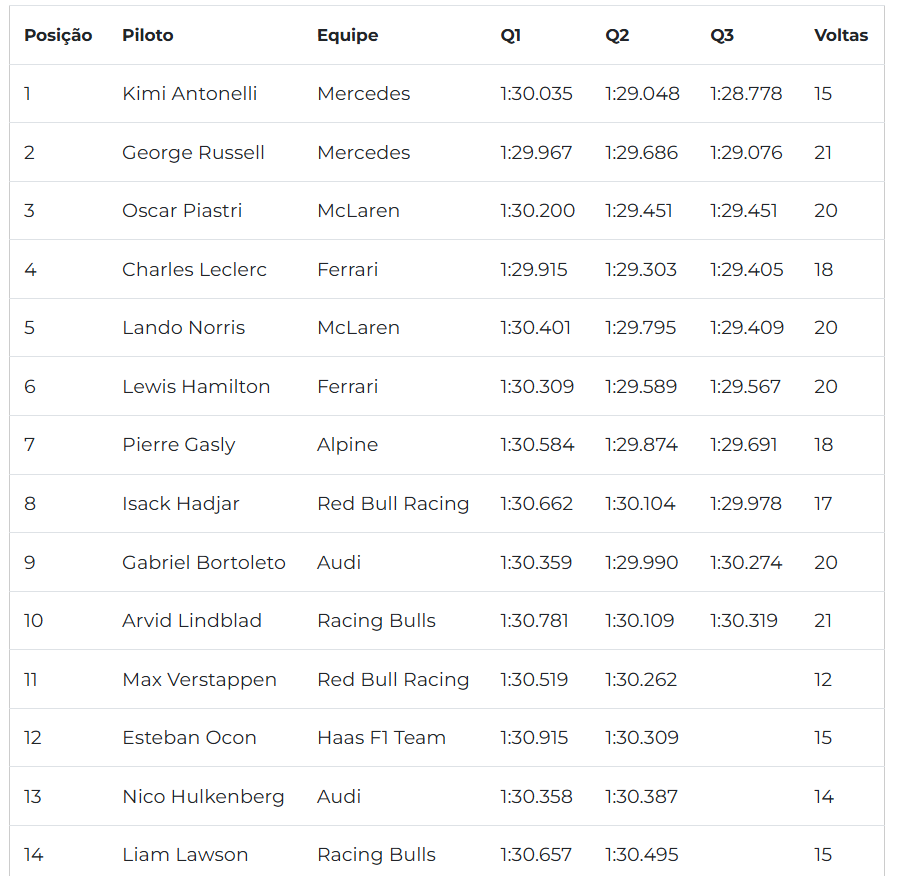Viewport: 903px width, 876px height.
Task: Click the Equipe column header
Action: (x=347, y=35)
